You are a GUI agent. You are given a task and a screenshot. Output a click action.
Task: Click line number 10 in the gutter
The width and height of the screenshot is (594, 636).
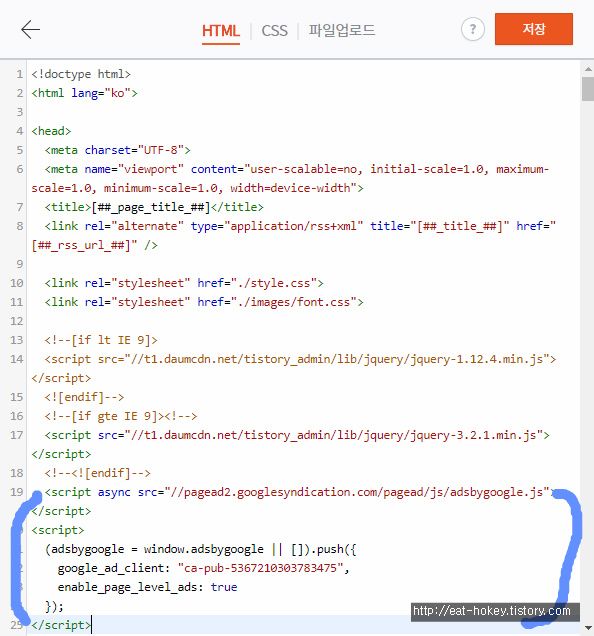coord(16,283)
